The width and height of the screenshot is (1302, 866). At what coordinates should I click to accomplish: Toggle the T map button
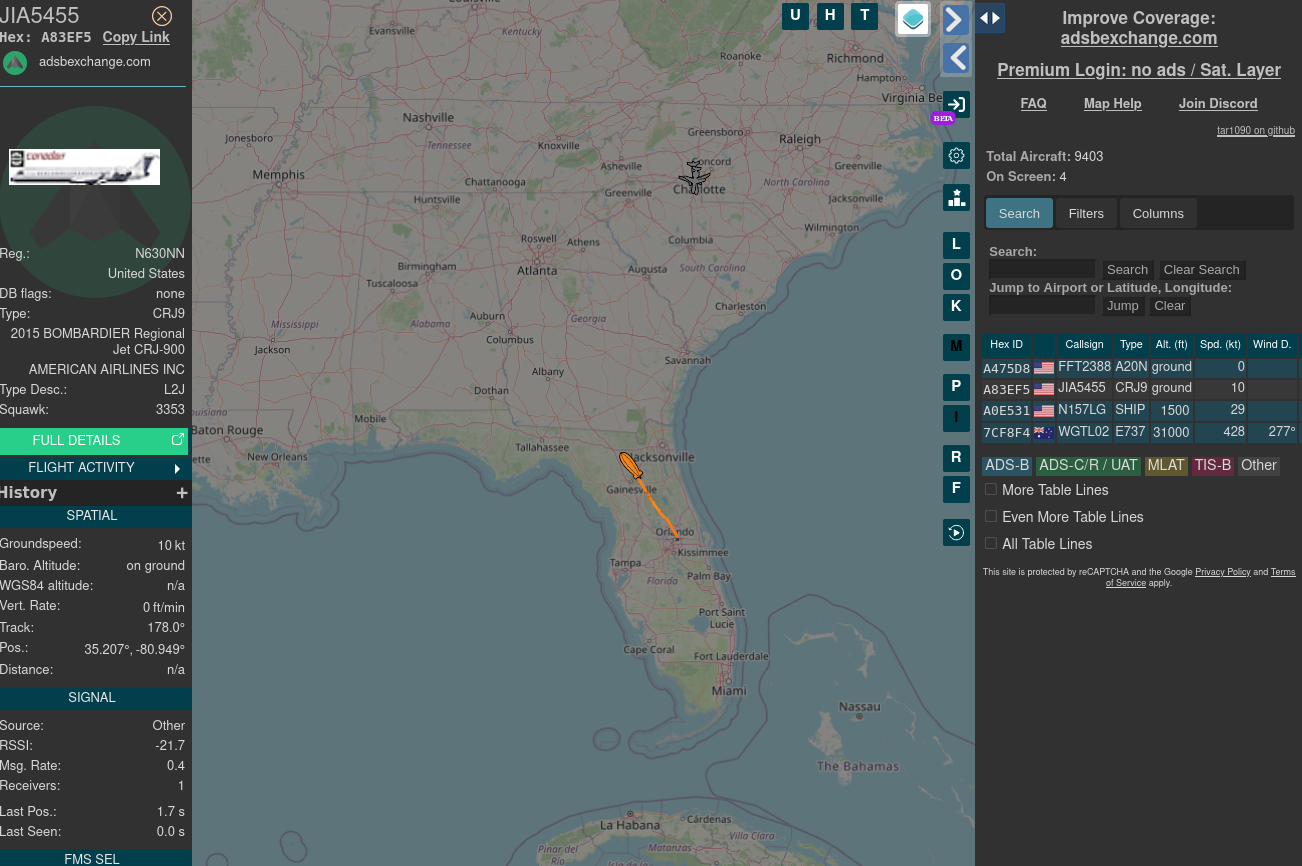point(865,15)
